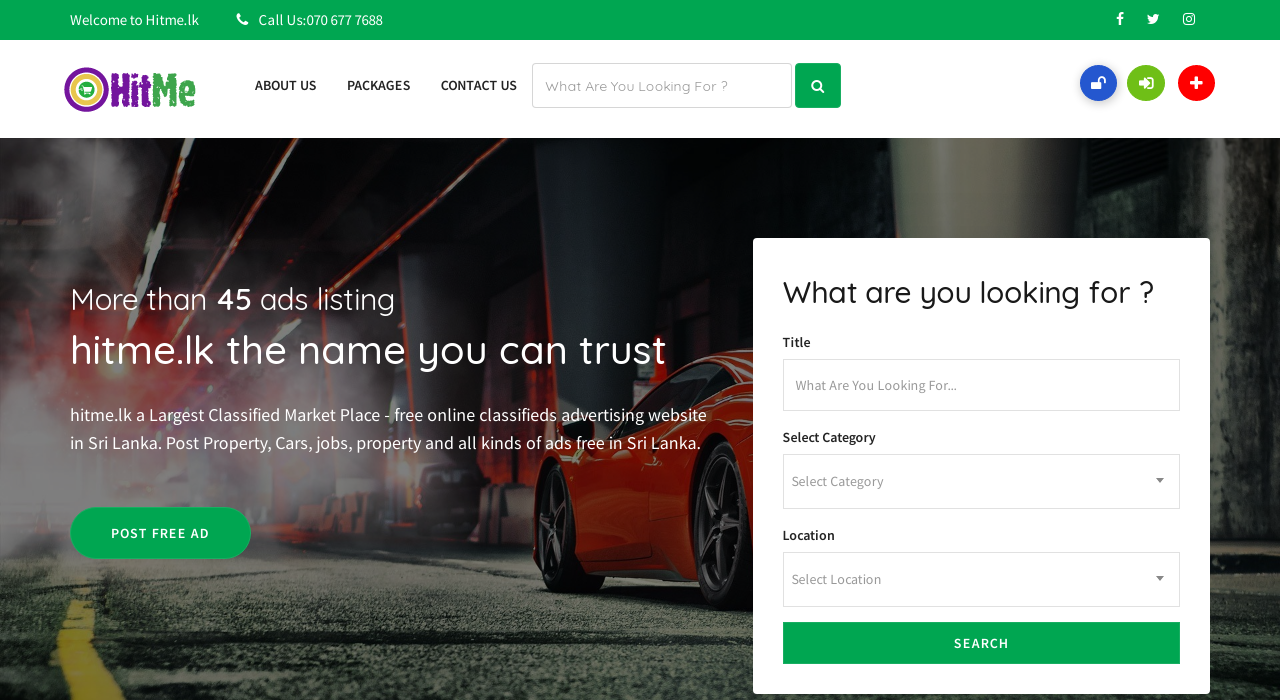Click the 'Welcome to Hitme.lk' text

click(134, 20)
